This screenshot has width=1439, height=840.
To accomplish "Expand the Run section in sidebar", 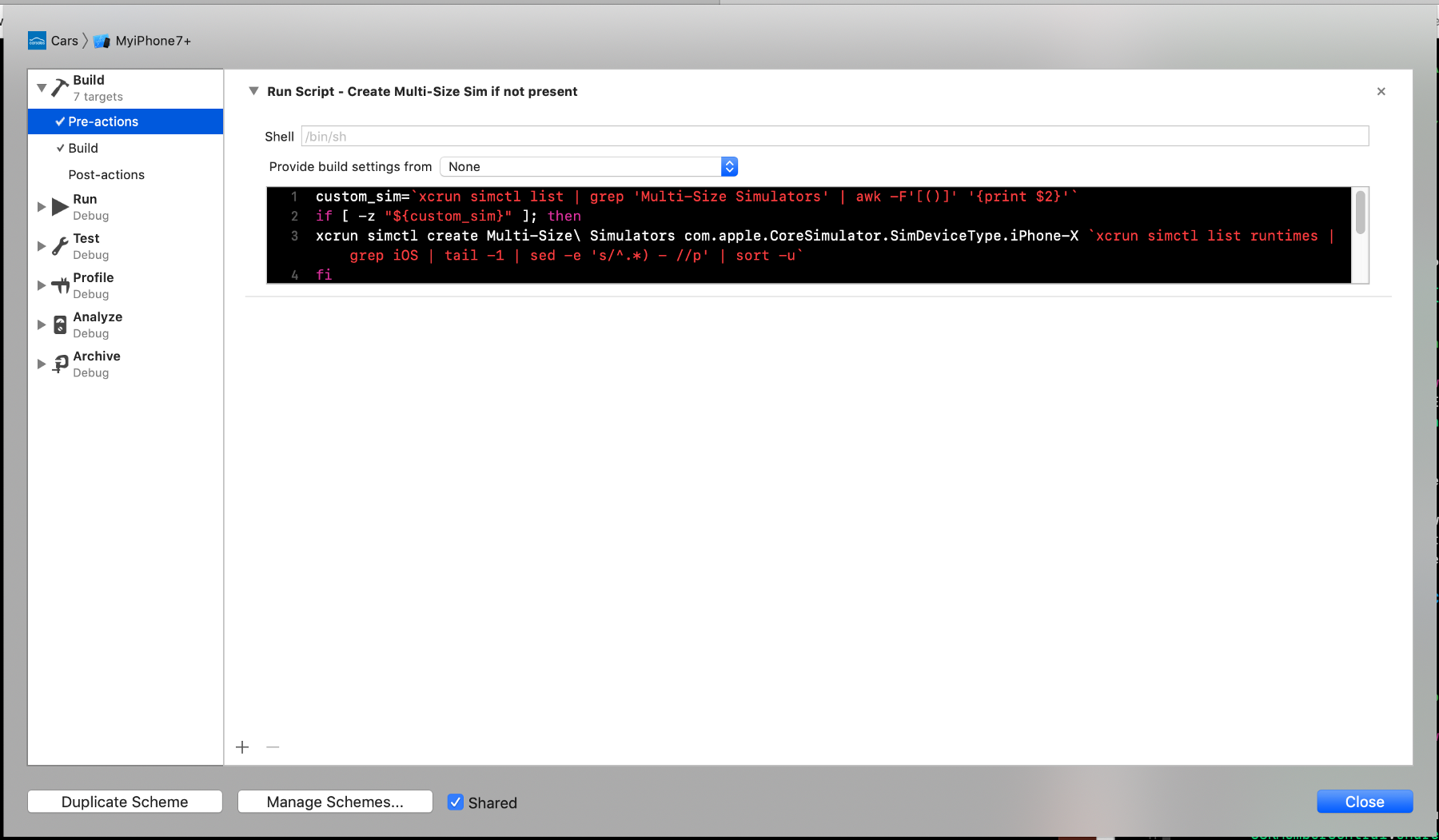I will (42, 207).
